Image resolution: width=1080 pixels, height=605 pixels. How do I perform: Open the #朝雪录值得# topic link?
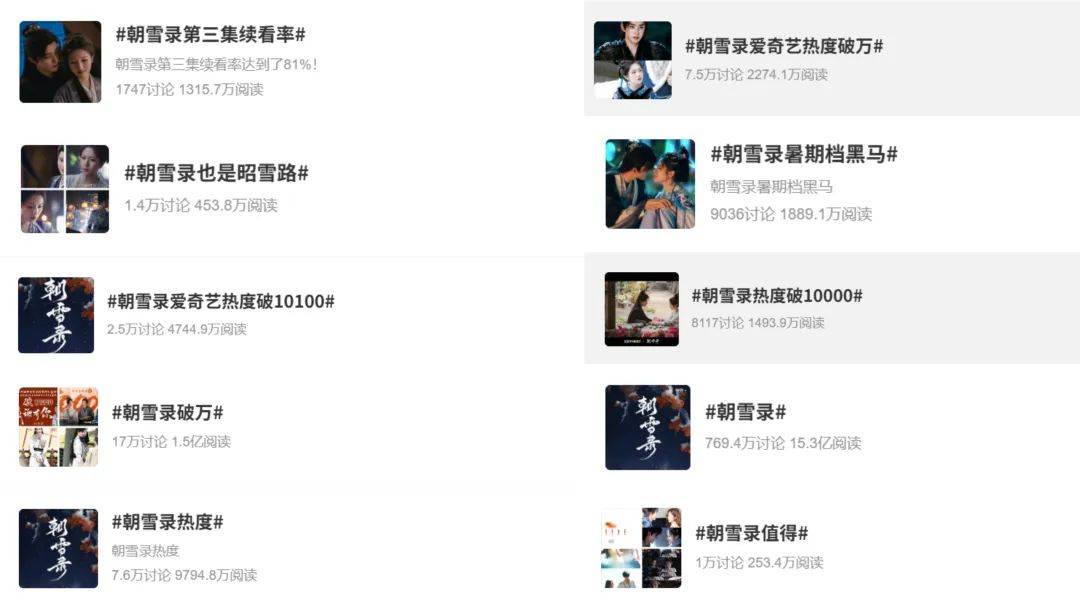751,533
